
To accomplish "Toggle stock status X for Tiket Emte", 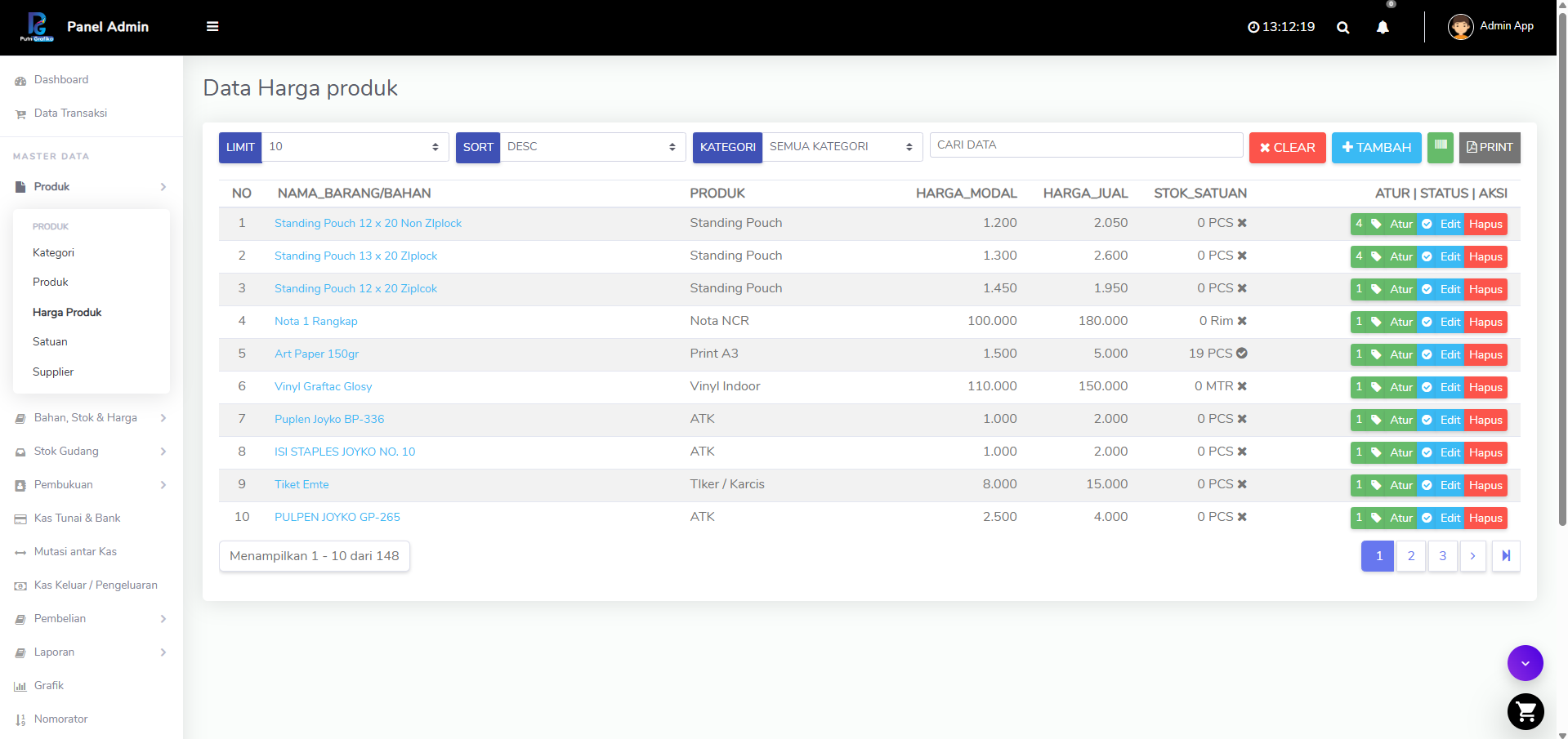I will (1242, 484).
